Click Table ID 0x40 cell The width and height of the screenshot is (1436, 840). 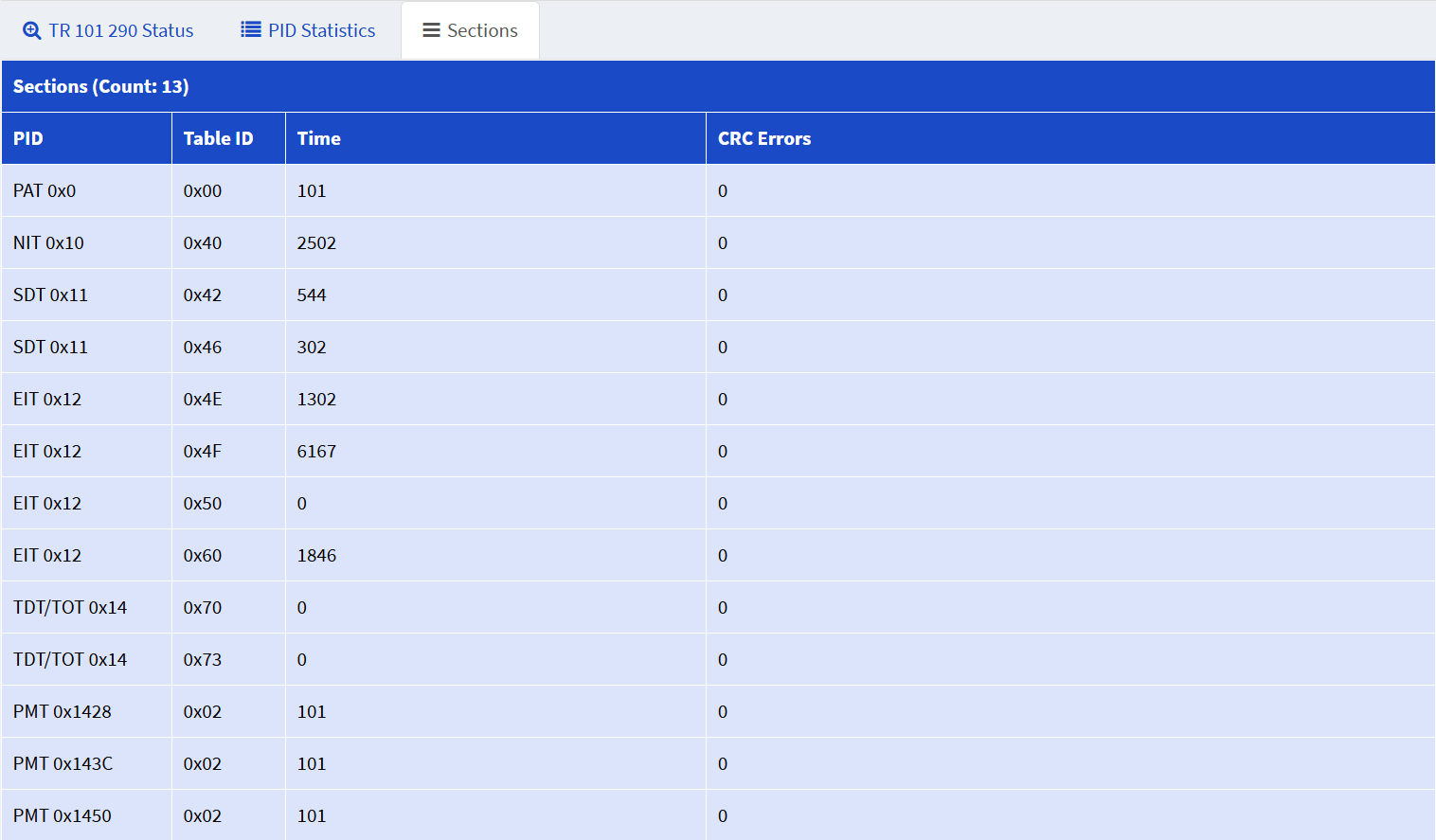tap(228, 242)
